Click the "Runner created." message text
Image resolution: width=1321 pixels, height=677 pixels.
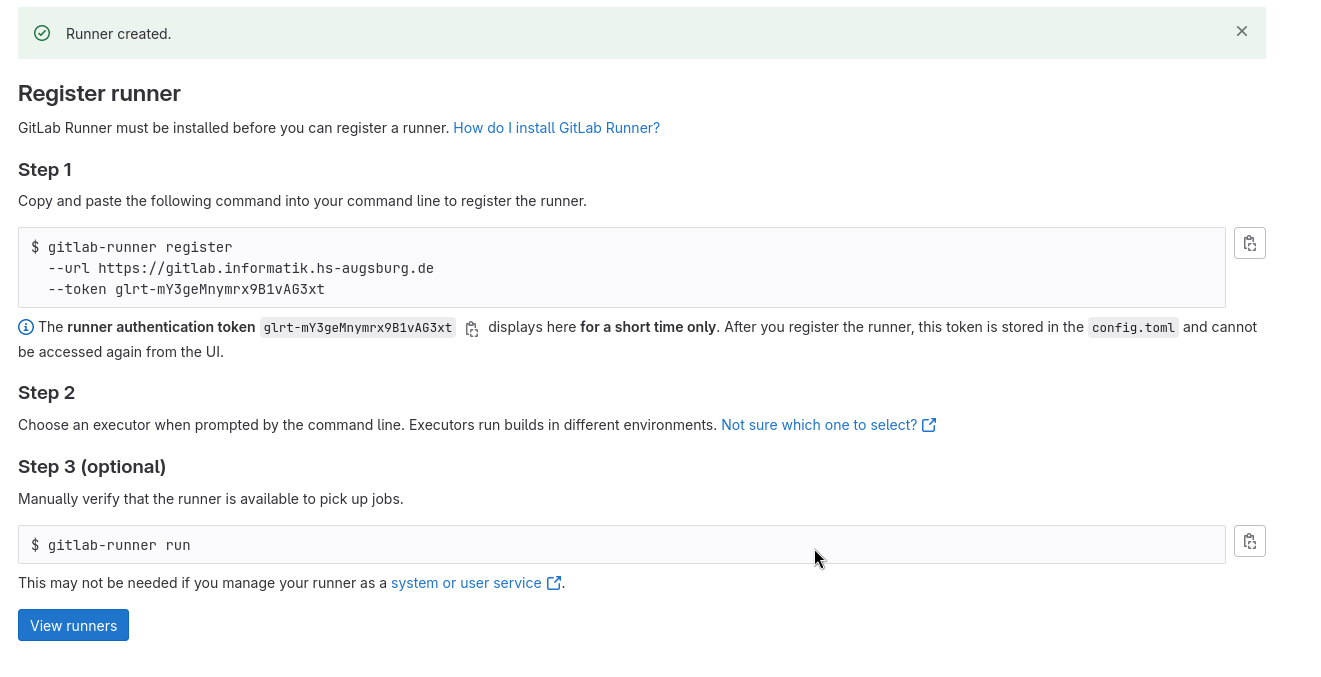pyautogui.click(x=118, y=34)
